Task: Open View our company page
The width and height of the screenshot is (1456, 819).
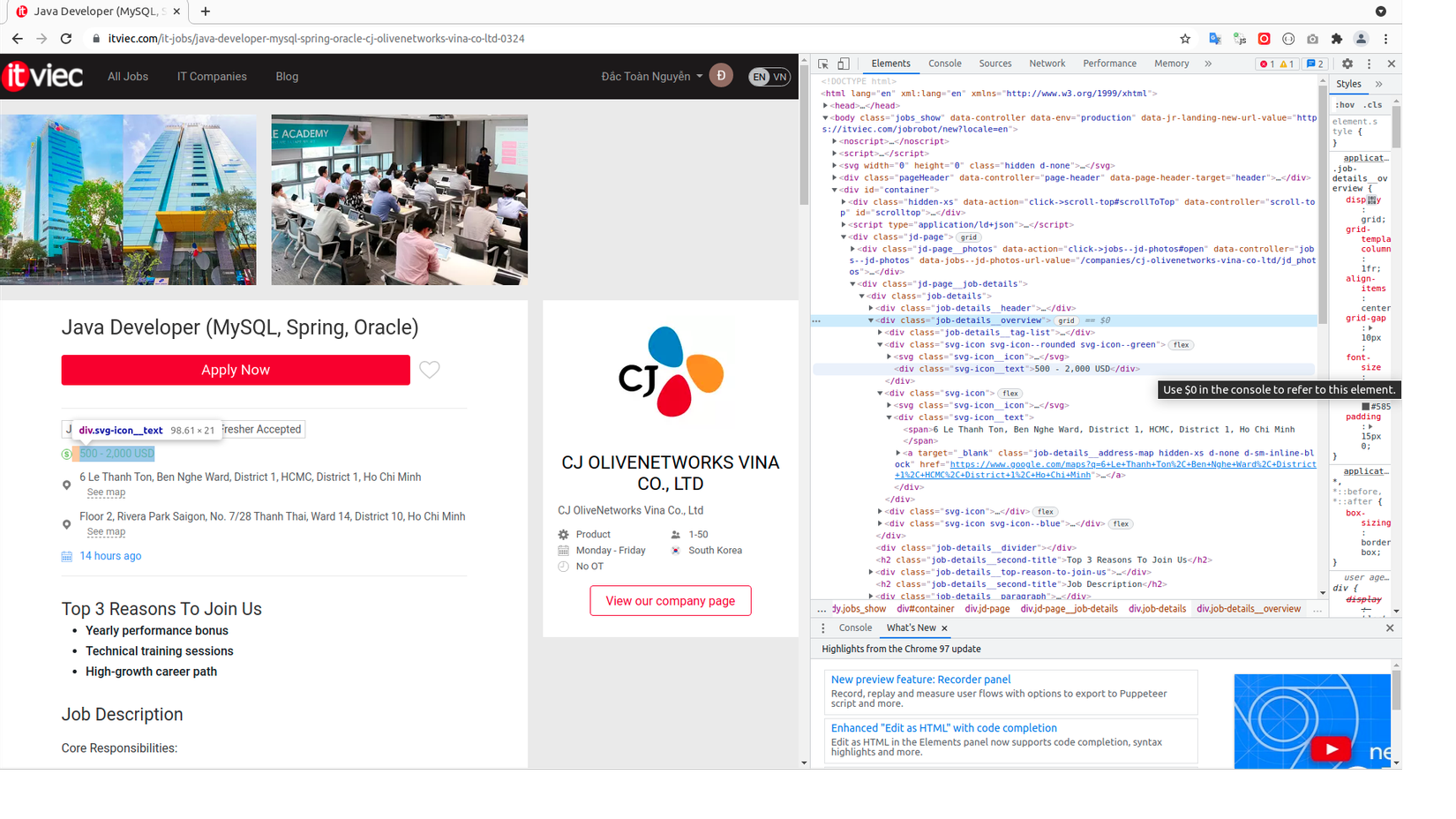Action: pyautogui.click(x=671, y=600)
